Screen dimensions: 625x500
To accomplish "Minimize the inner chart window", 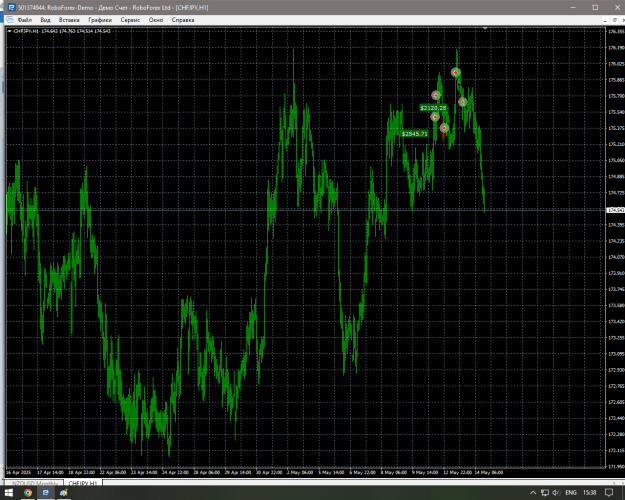I will click(605, 20).
